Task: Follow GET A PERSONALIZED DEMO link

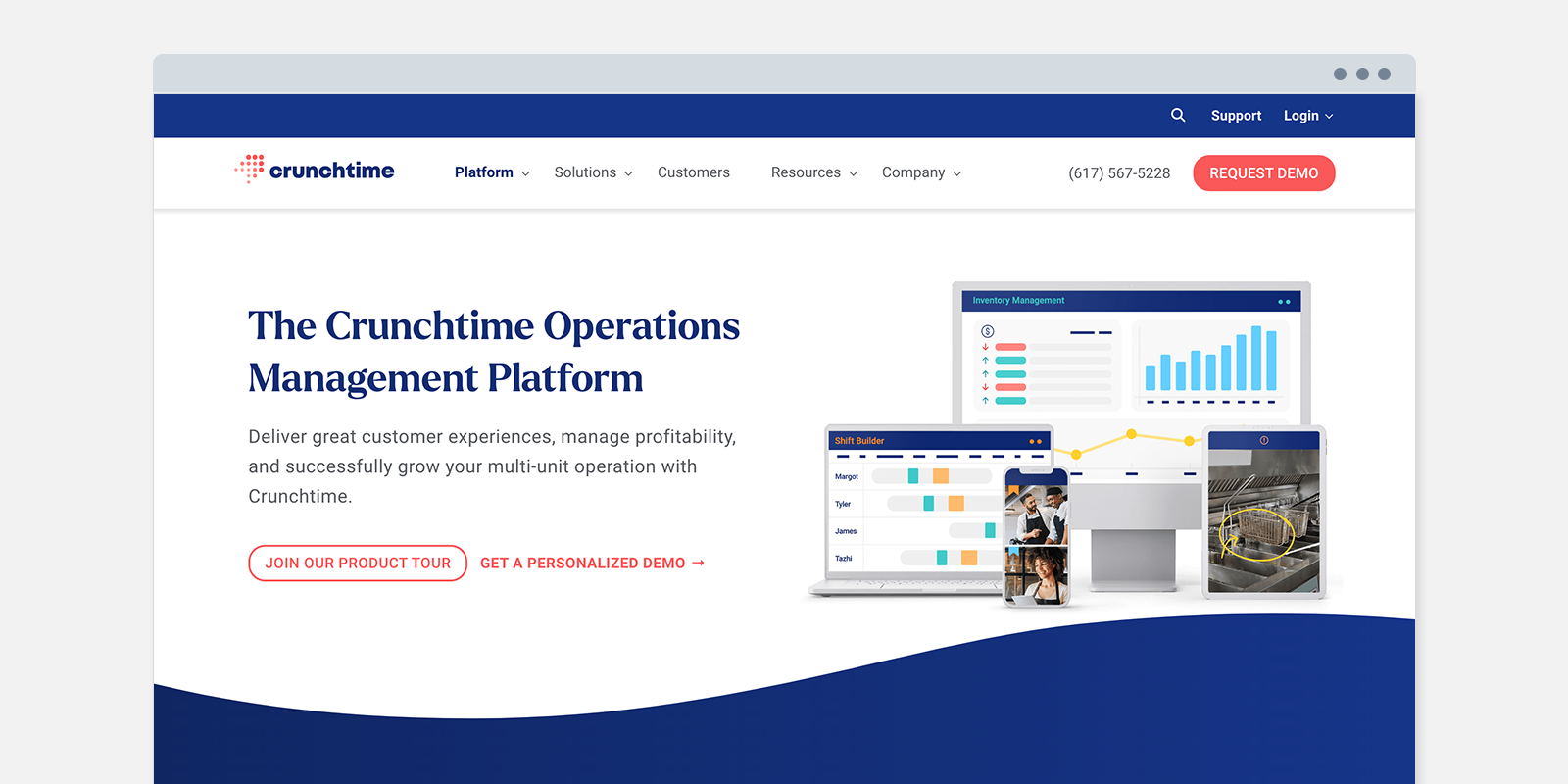Action: 592,563
